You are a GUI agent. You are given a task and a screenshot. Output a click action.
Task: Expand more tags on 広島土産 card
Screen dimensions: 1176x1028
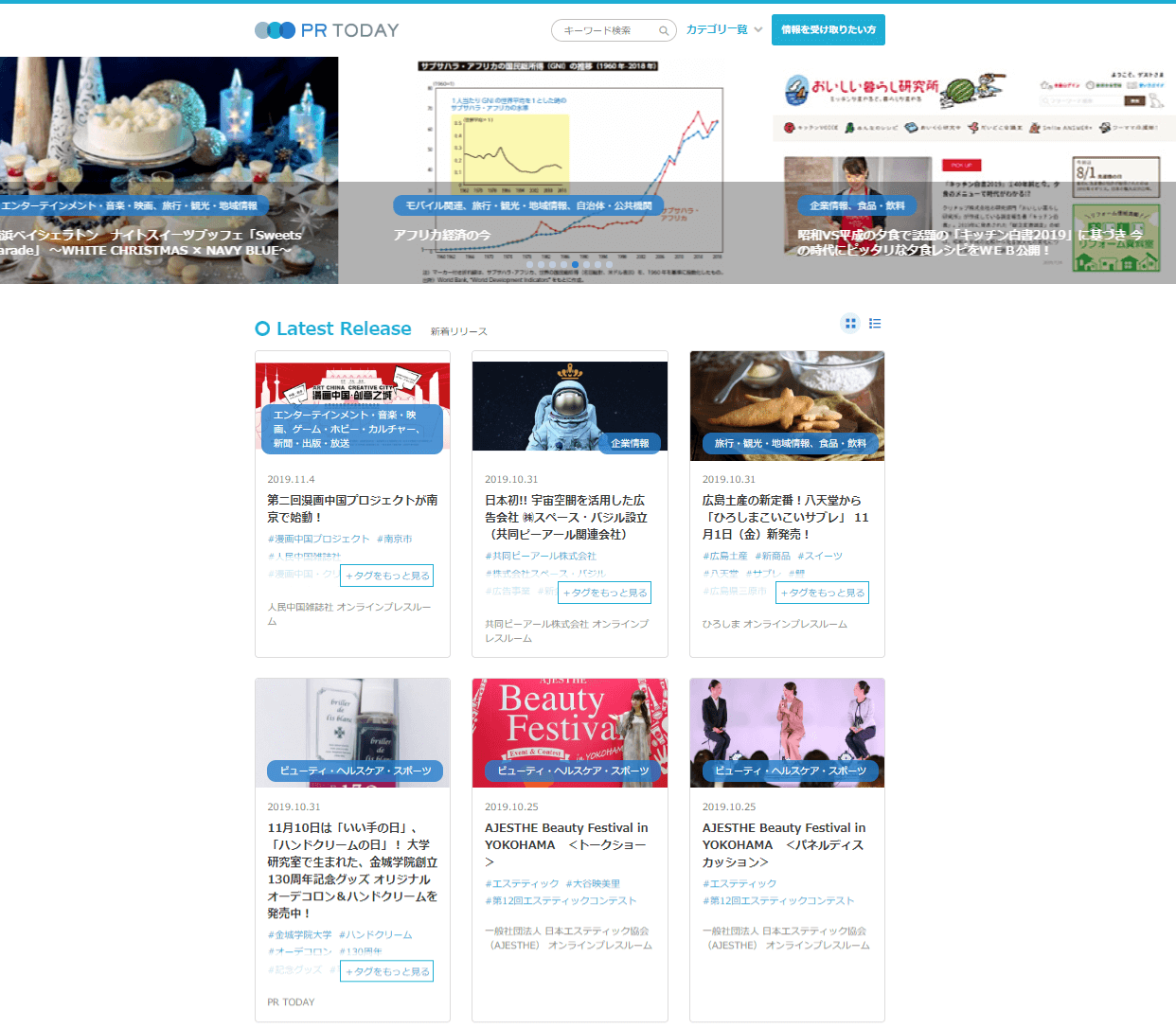(x=822, y=593)
